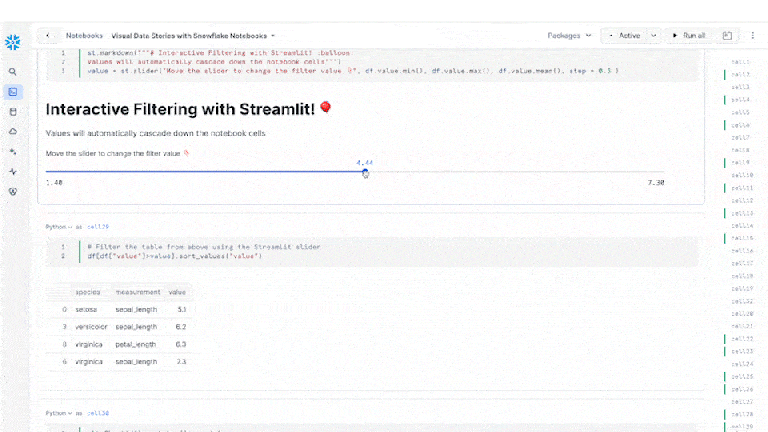
Task: Jump to cell27 in the outline
Action: 742,402
